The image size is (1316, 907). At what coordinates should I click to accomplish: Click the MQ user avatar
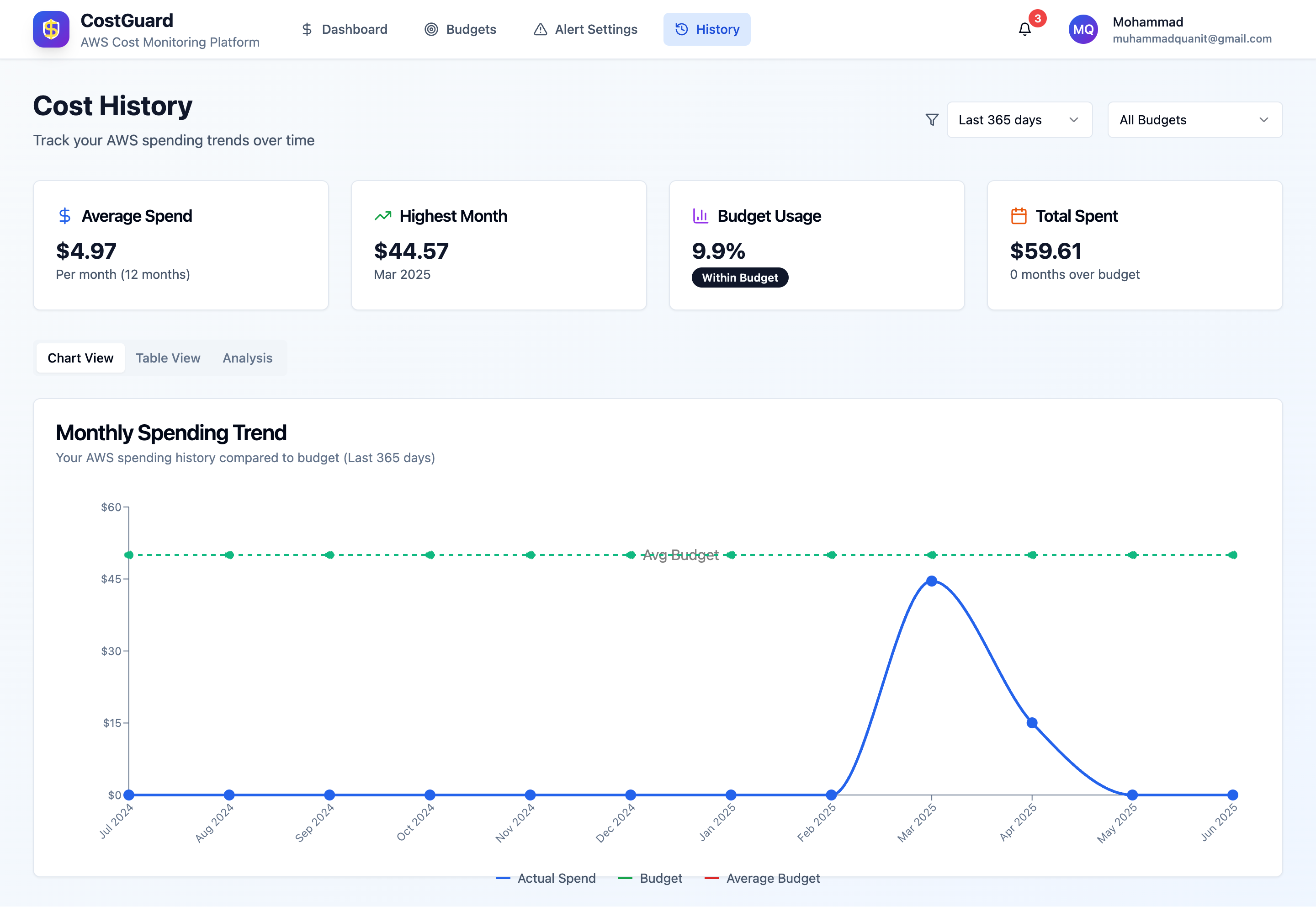click(x=1083, y=30)
